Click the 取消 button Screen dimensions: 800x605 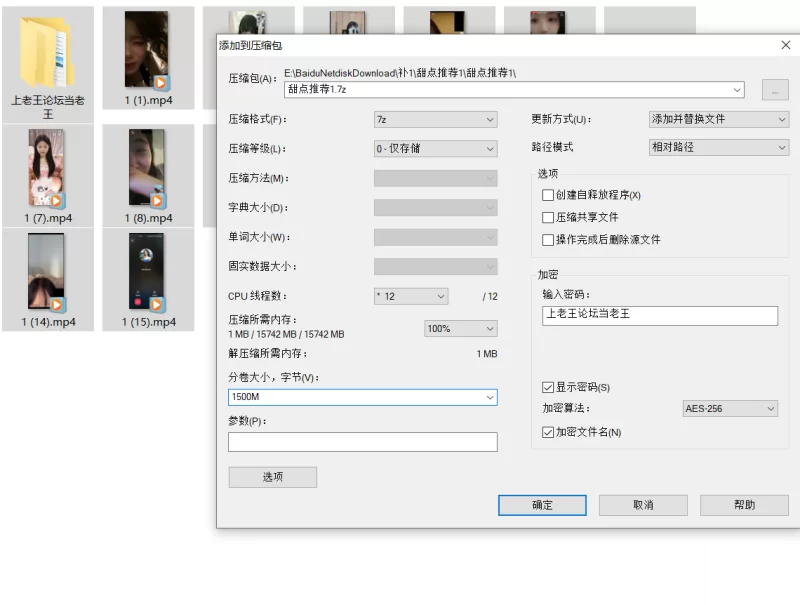click(643, 505)
